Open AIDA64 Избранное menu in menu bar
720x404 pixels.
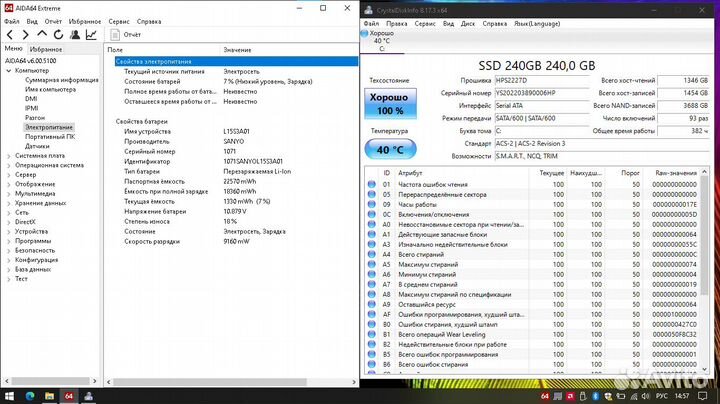(84, 22)
